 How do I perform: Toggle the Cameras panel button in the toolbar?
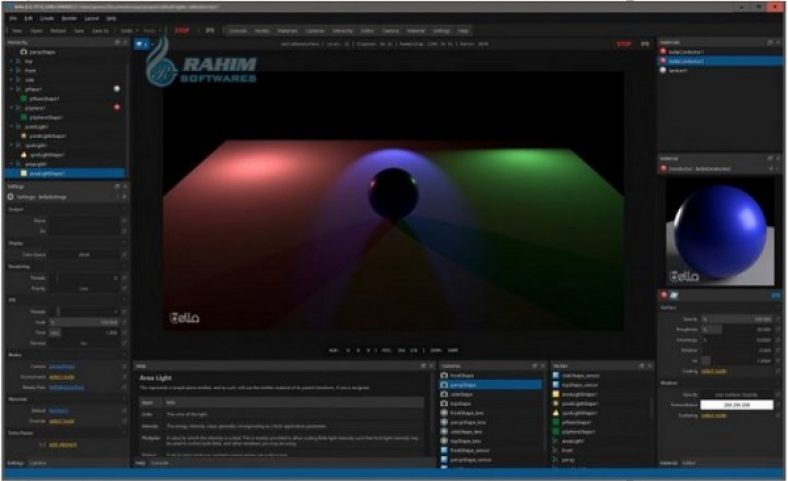click(x=315, y=31)
